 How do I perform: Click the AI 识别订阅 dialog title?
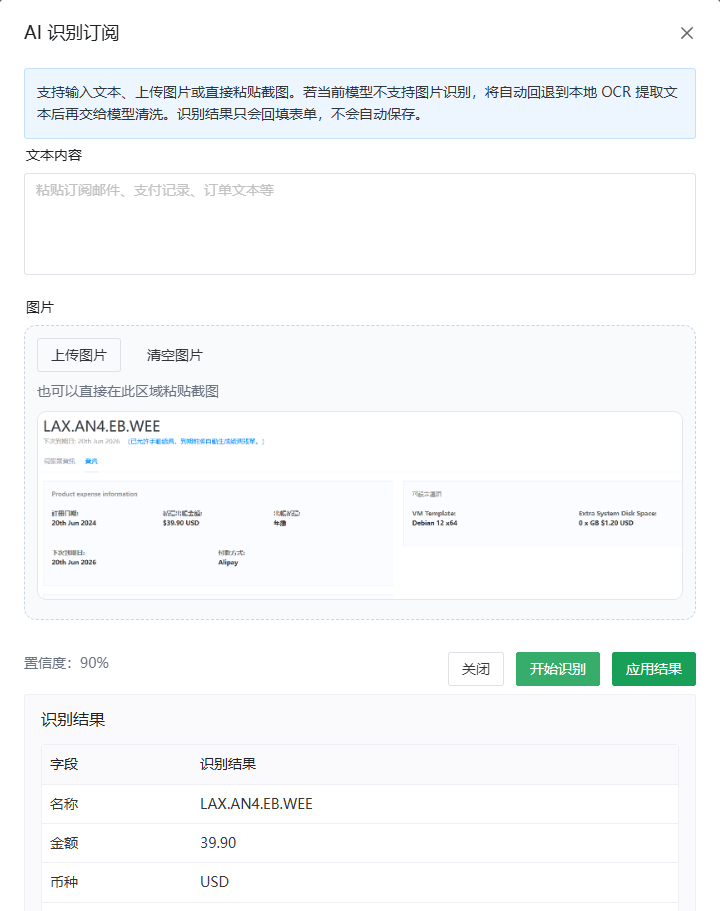pyautogui.click(x=71, y=33)
